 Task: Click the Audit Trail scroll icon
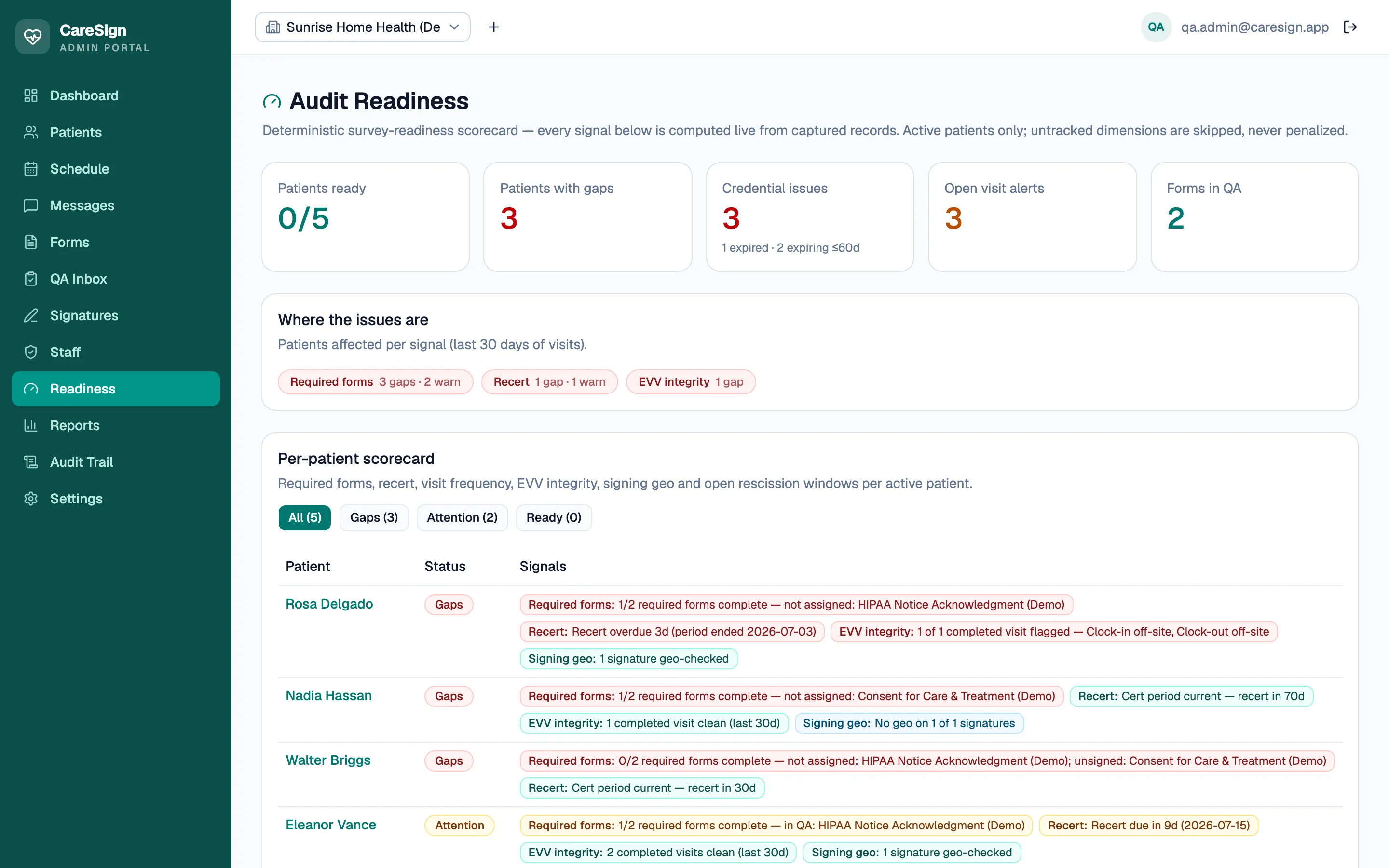[x=31, y=462]
